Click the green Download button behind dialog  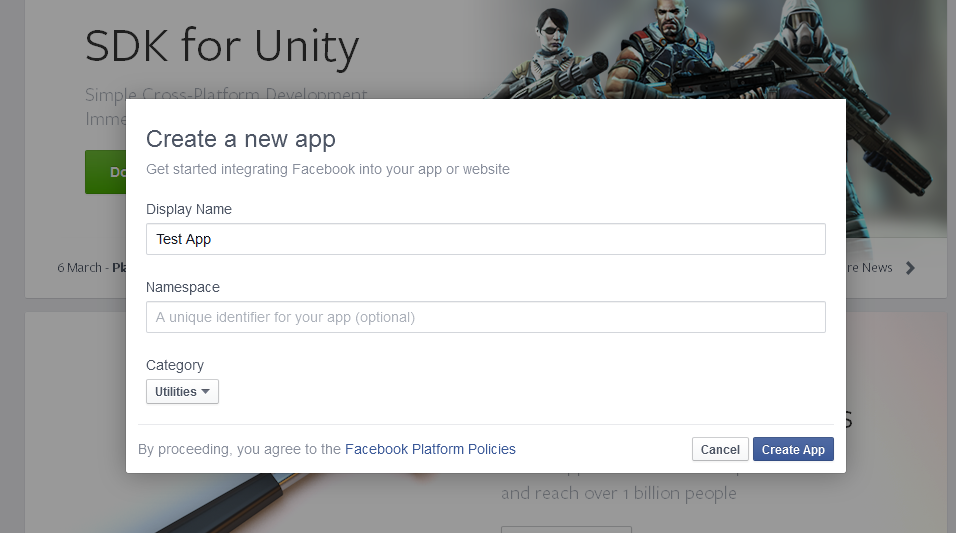coord(105,172)
